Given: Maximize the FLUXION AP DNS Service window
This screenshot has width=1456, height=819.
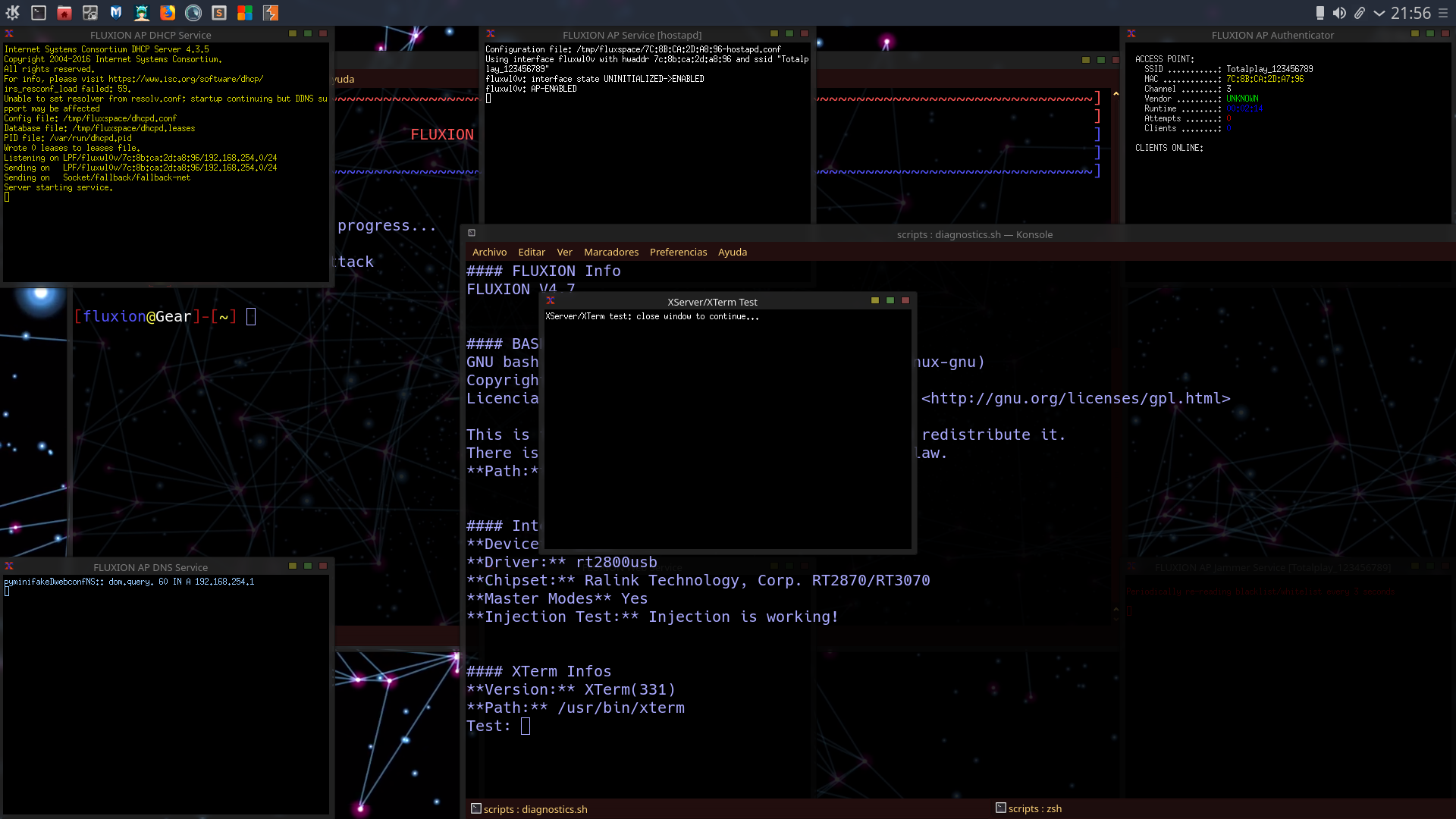Looking at the screenshot, I should point(308,566).
